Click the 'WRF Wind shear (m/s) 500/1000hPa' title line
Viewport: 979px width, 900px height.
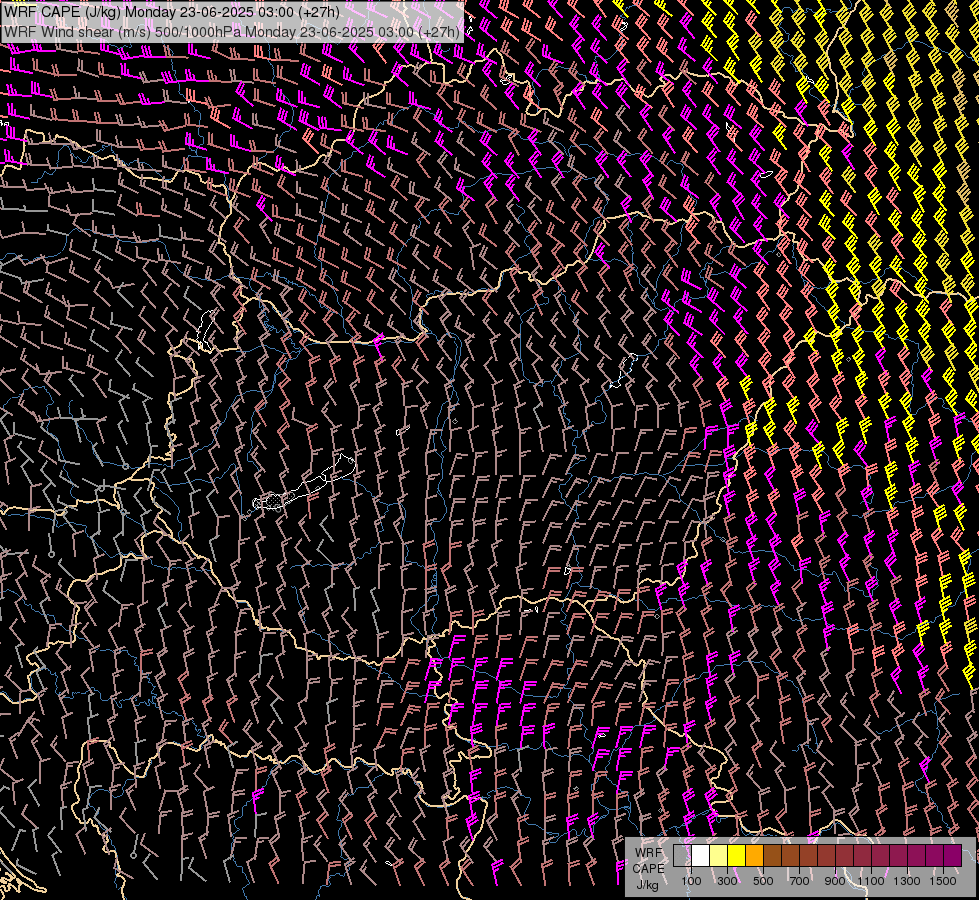click(x=232, y=31)
